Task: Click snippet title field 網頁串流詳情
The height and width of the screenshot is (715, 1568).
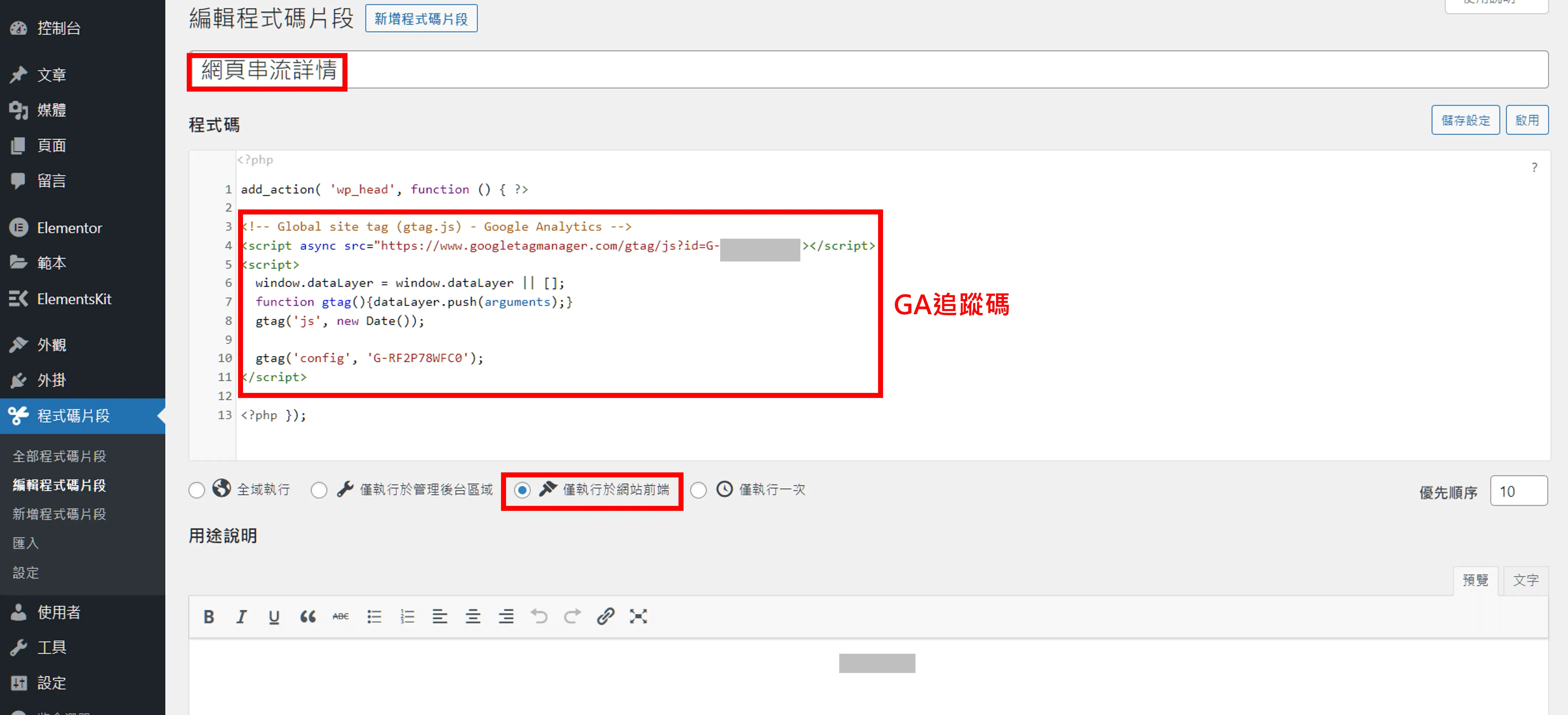Action: pos(868,69)
